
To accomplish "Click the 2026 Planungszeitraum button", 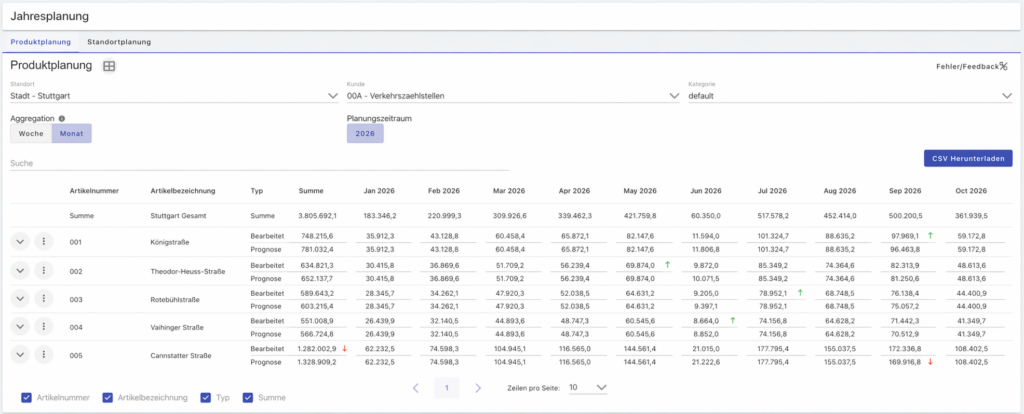I will click(365, 133).
